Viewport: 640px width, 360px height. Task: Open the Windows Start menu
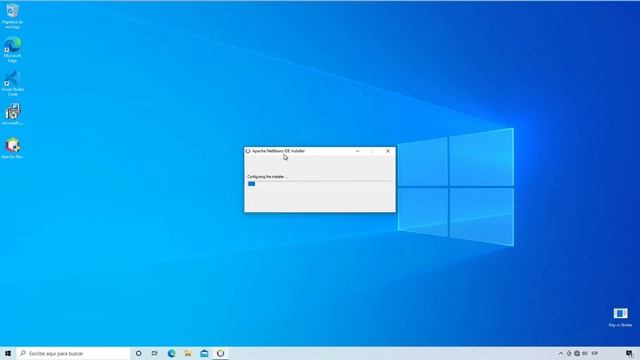[8, 353]
